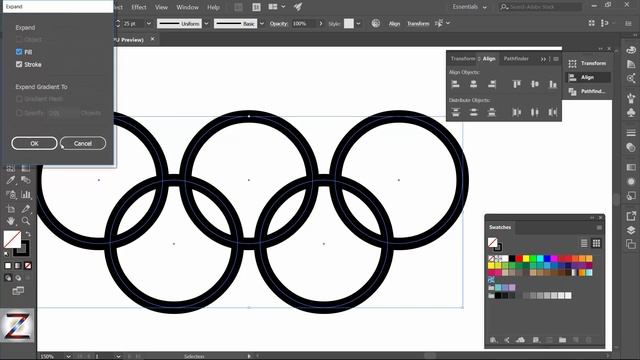Viewport: 640px width, 360px height.
Task: Click the stroke weight stepper arrows
Action: [x=118, y=24]
